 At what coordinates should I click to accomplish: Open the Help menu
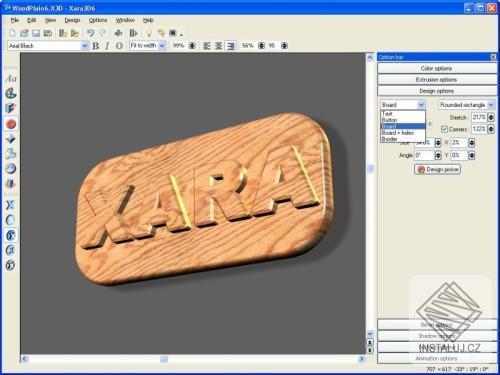click(148, 20)
